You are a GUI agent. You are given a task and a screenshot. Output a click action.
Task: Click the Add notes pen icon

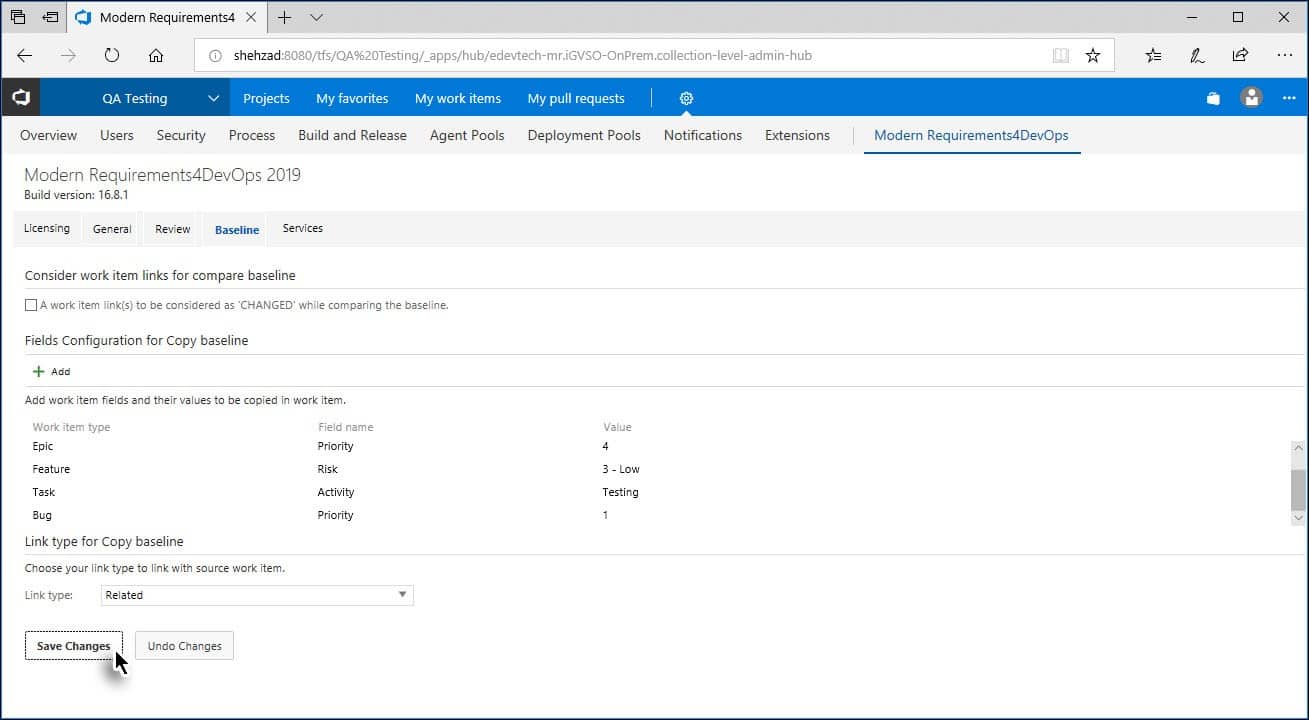[1197, 56]
